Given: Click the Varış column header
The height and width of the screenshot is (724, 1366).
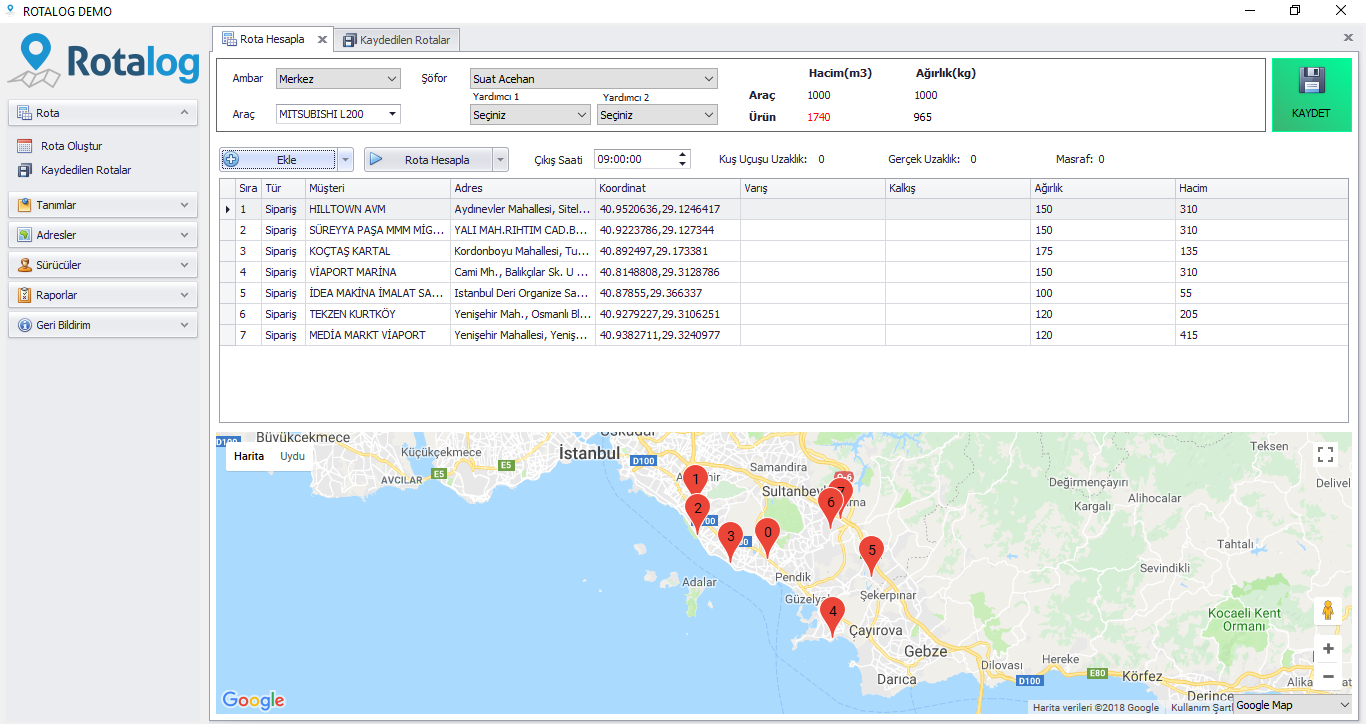Looking at the screenshot, I should click(813, 188).
